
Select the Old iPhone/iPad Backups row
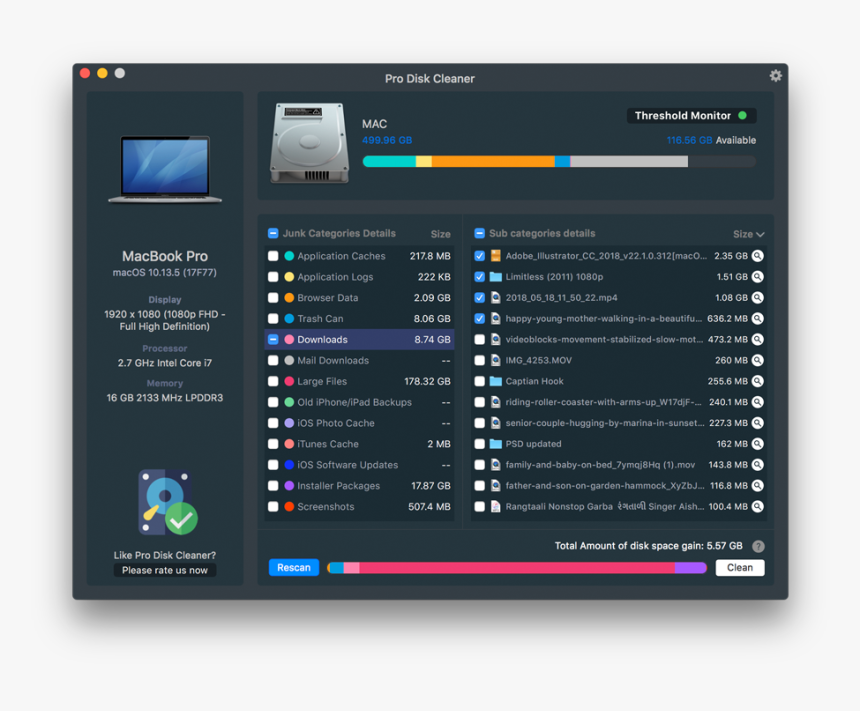[359, 402]
